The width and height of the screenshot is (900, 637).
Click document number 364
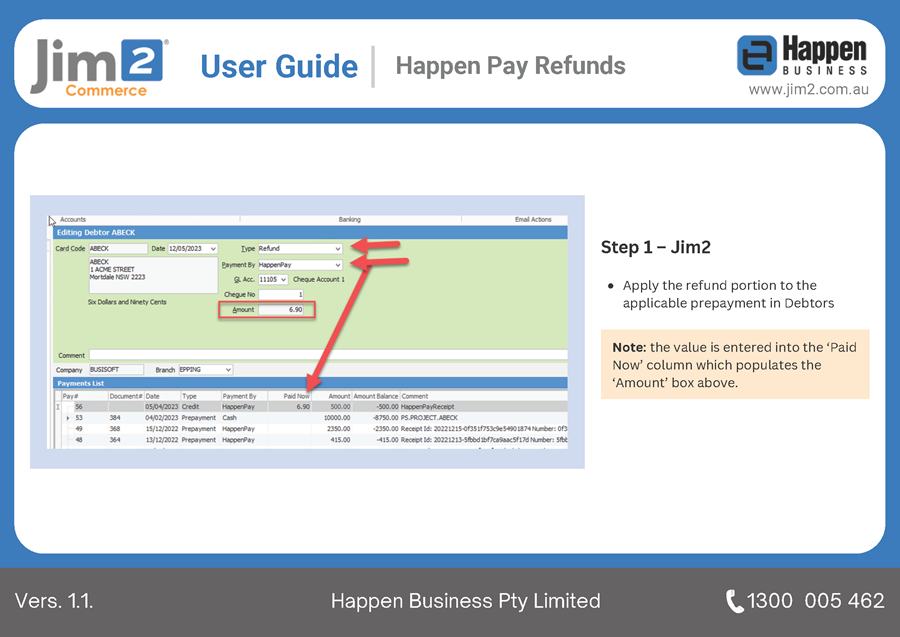click(x=115, y=440)
